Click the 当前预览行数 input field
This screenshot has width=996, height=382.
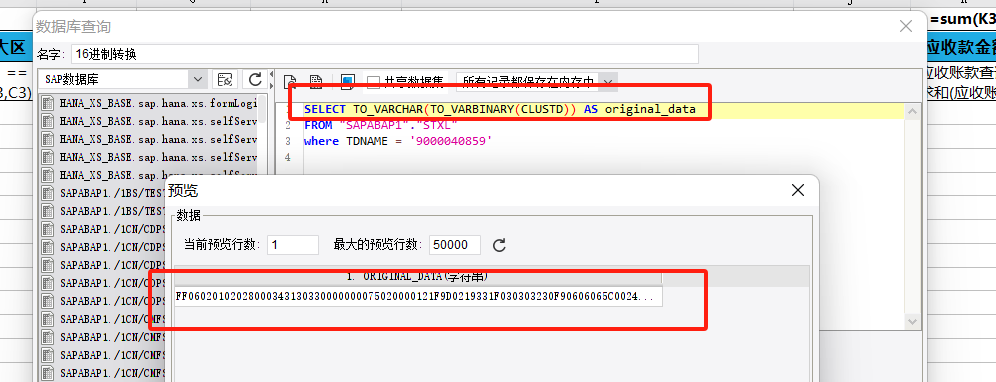coord(293,245)
